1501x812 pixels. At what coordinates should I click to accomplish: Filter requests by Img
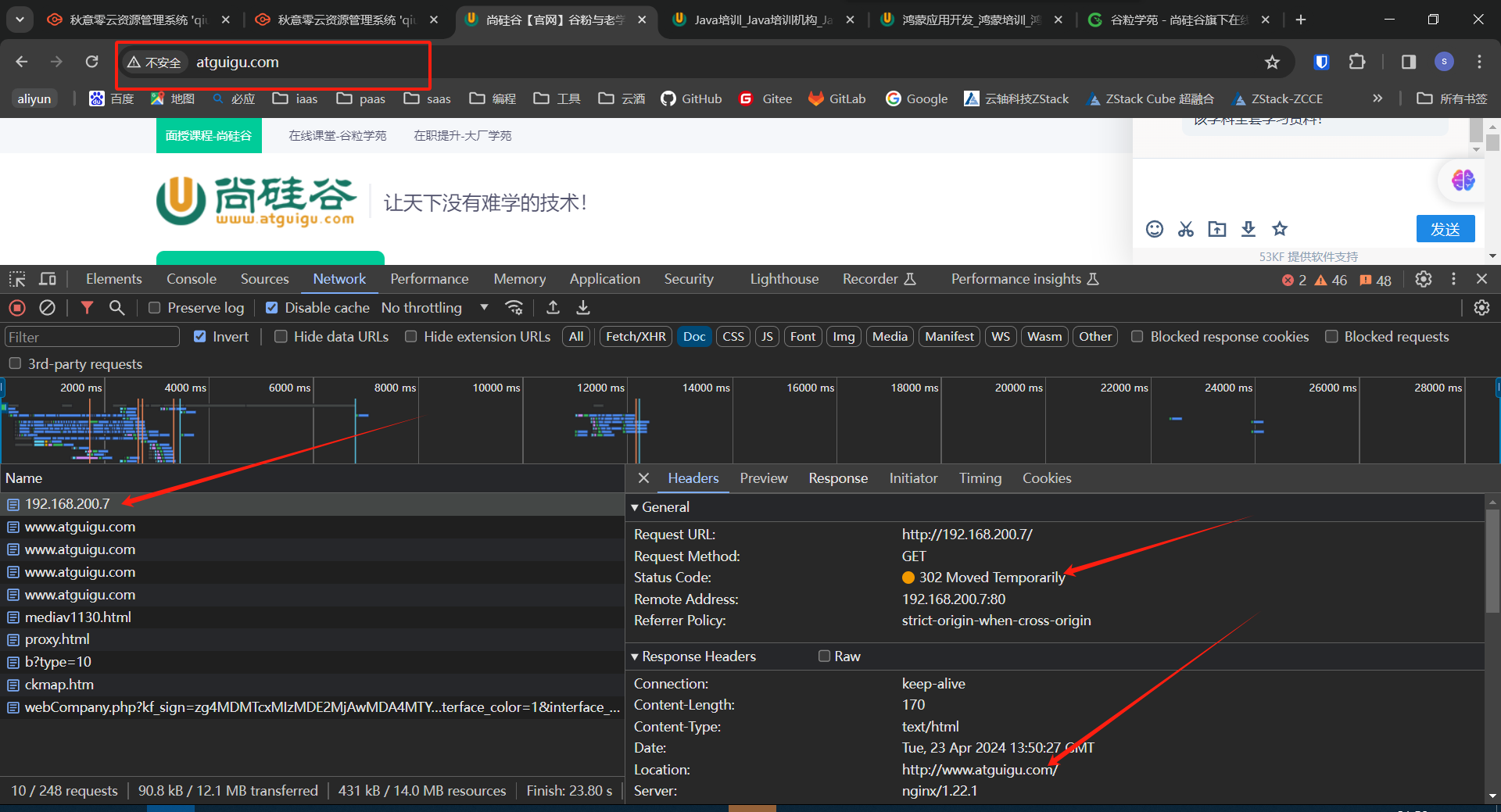[x=844, y=337]
